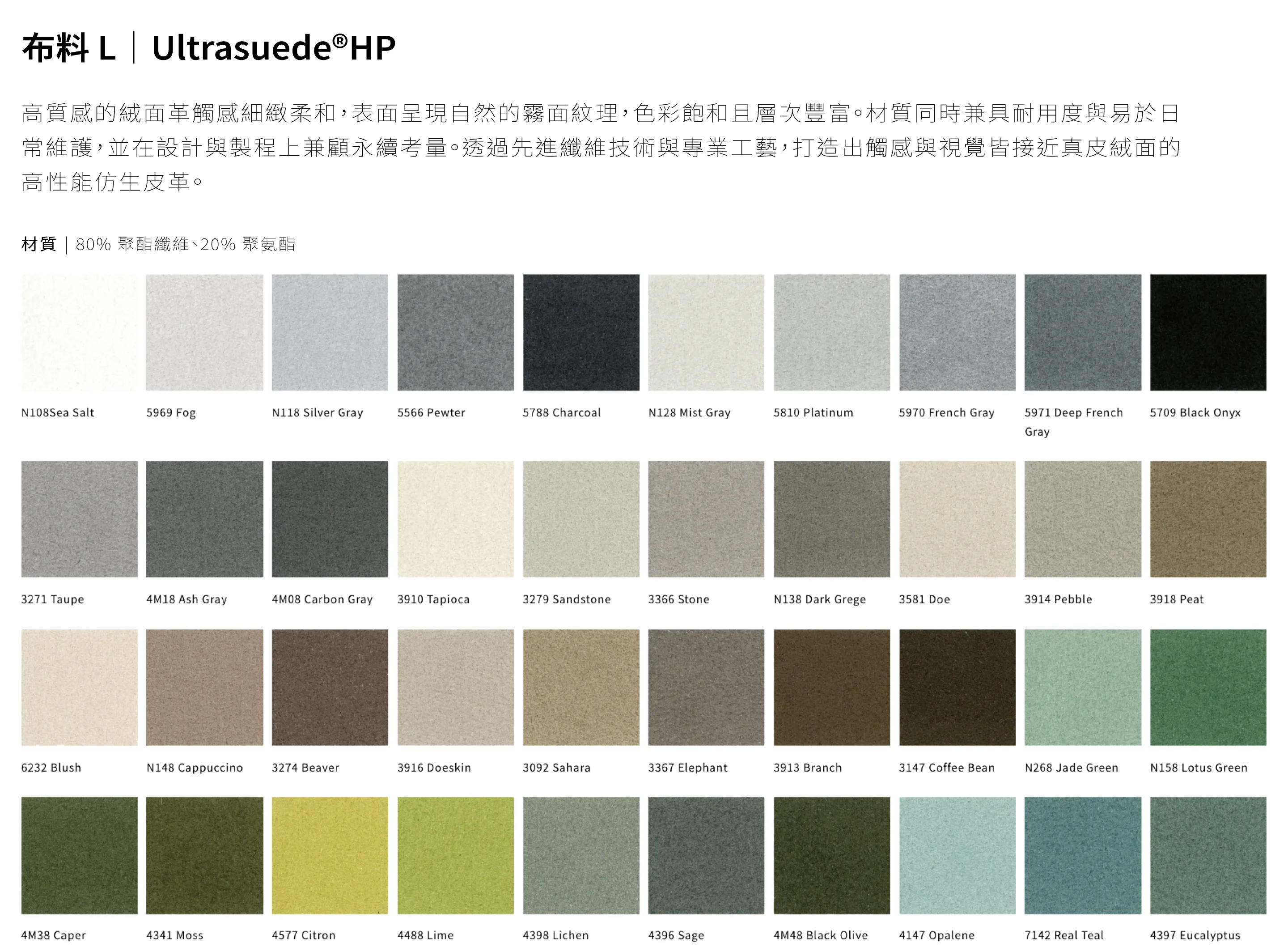Viewport: 1288px width, 947px height.
Task: Click the 3910 Tapioca color swatch
Action: 456,519
